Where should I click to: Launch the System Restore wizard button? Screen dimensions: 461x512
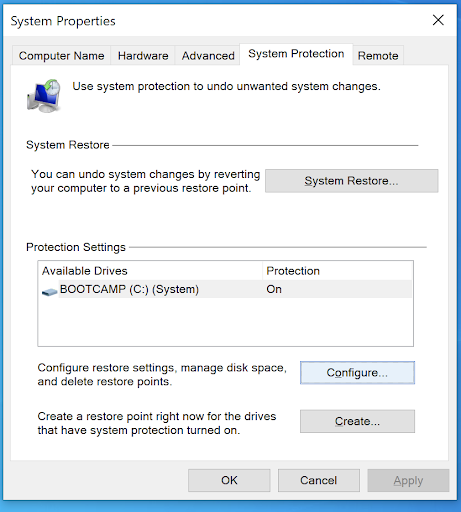click(x=352, y=181)
